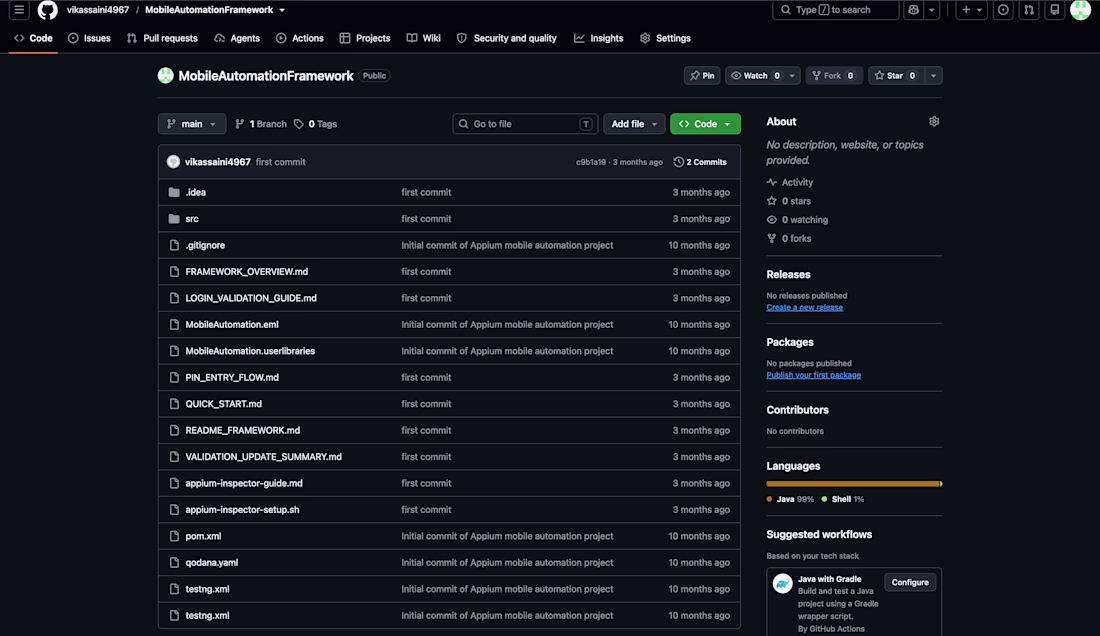Open the Agents tab
Viewport: 1100px width, 636px height.
pos(237,39)
